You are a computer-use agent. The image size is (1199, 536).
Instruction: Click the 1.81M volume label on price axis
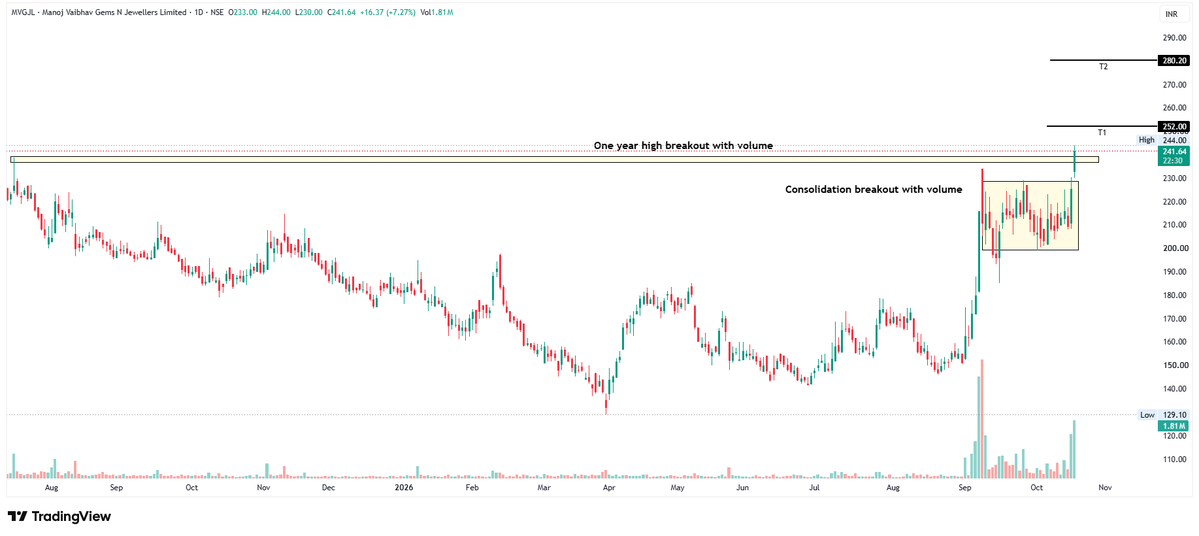click(x=1175, y=425)
